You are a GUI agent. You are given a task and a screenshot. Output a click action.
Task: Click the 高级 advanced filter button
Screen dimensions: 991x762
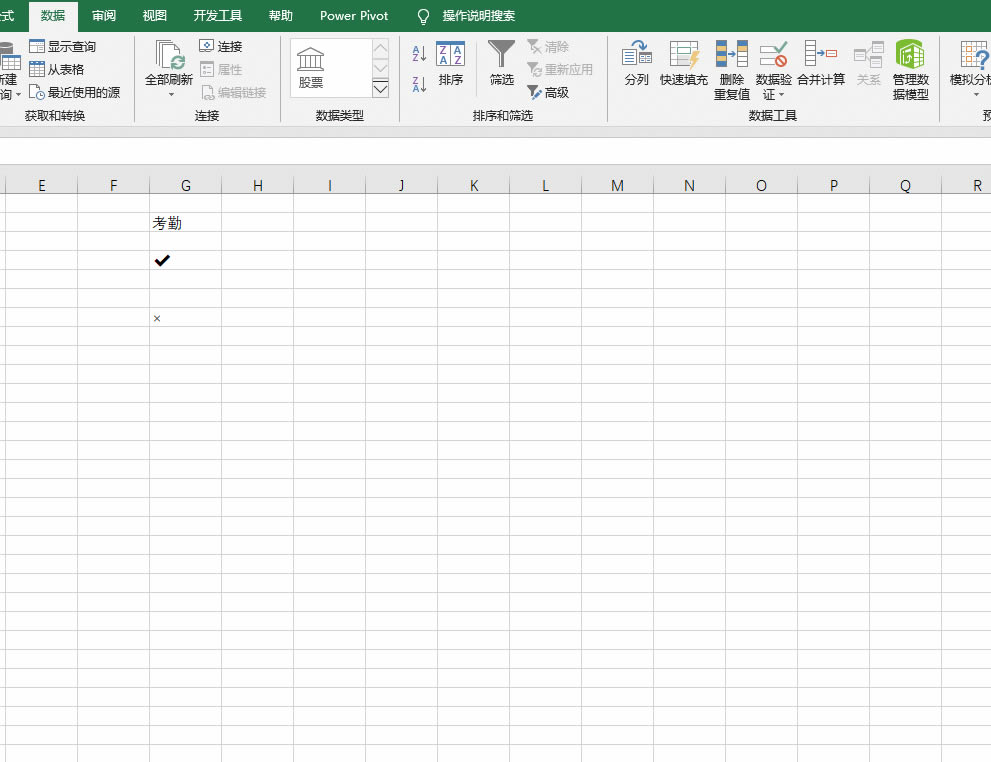[548, 92]
